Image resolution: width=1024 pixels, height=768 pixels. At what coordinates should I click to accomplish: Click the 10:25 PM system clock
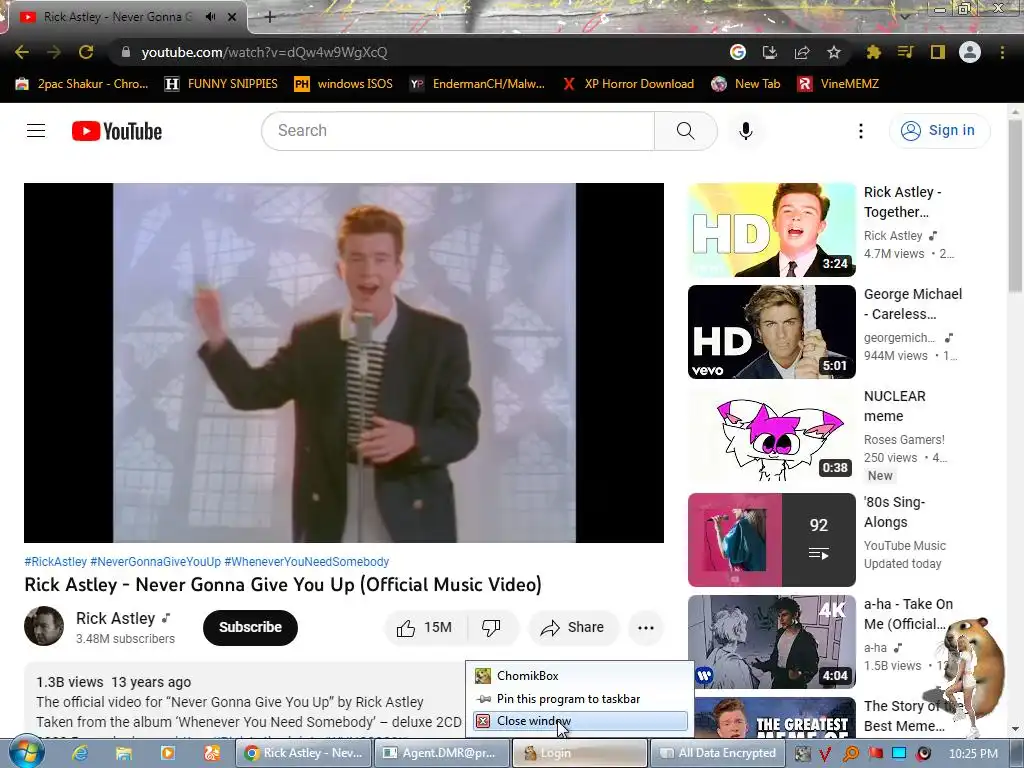(x=973, y=754)
